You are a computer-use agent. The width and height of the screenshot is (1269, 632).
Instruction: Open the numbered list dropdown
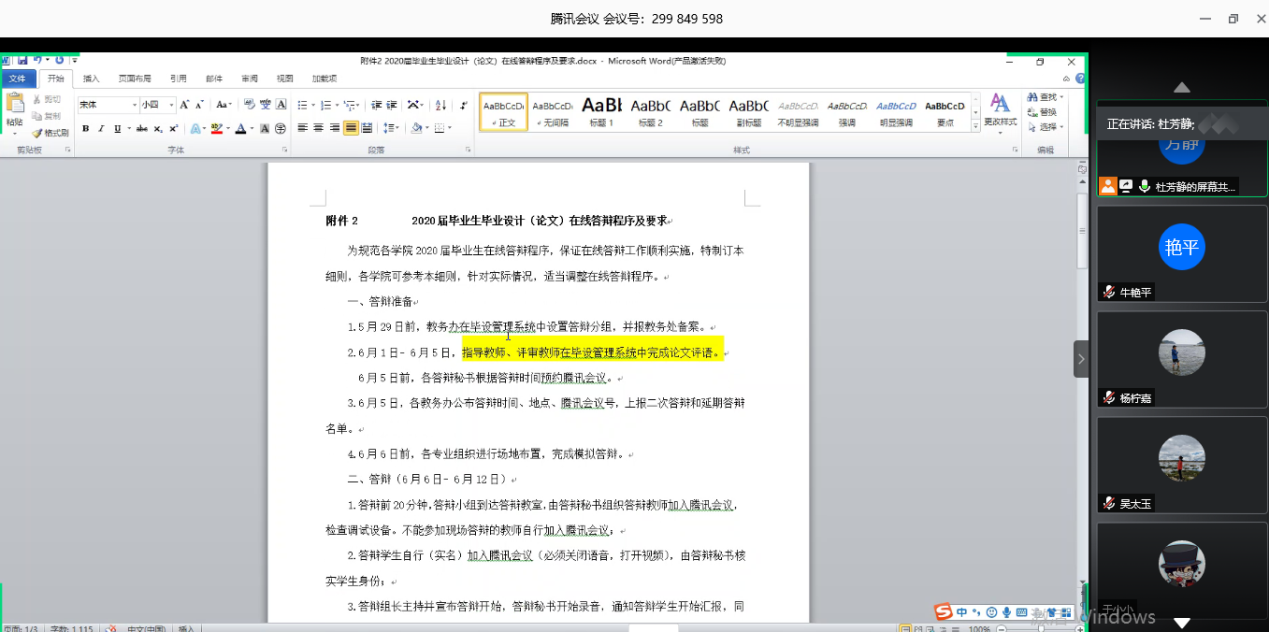click(x=337, y=105)
